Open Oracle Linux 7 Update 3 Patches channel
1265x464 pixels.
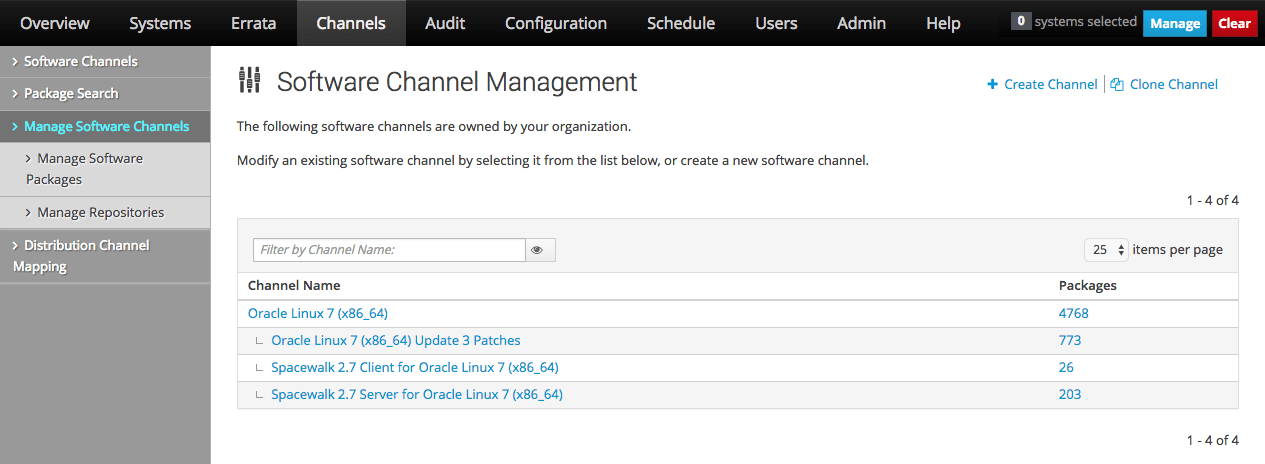396,341
